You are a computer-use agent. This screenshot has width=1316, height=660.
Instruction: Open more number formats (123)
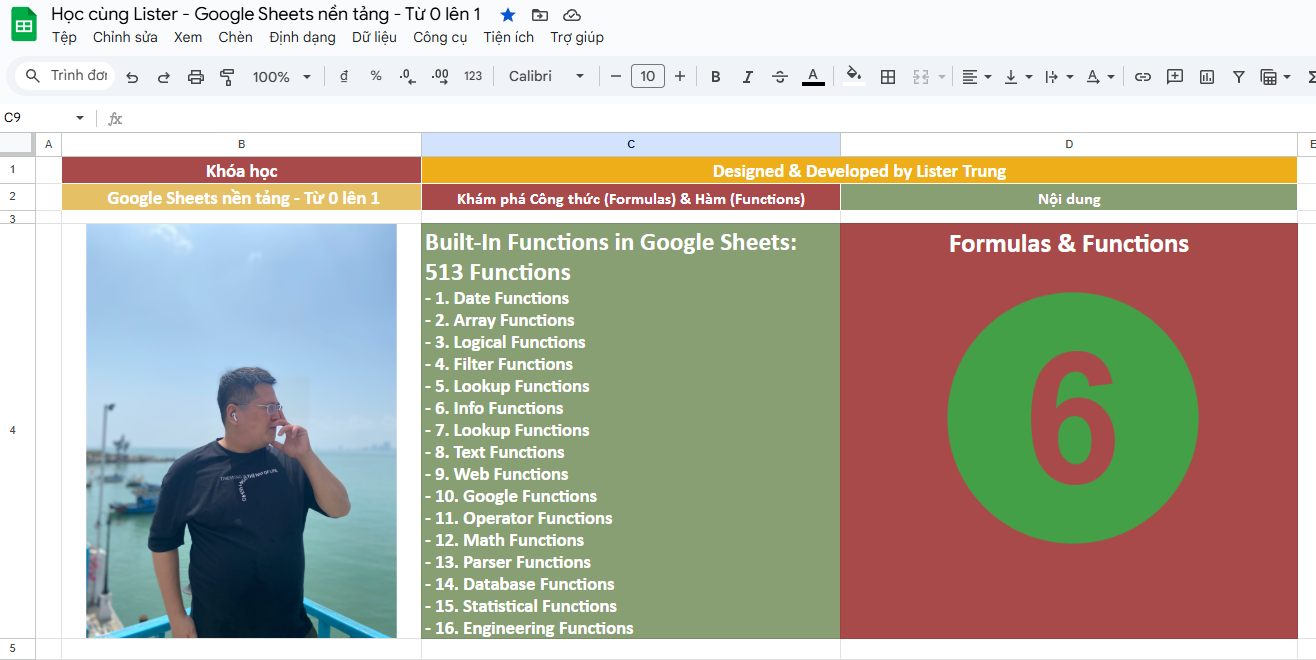click(x=473, y=76)
